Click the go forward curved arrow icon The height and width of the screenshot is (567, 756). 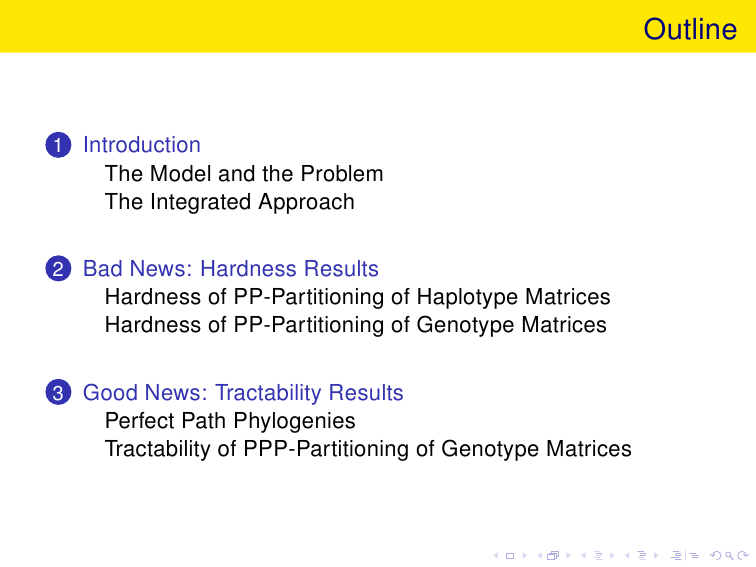tap(743, 555)
